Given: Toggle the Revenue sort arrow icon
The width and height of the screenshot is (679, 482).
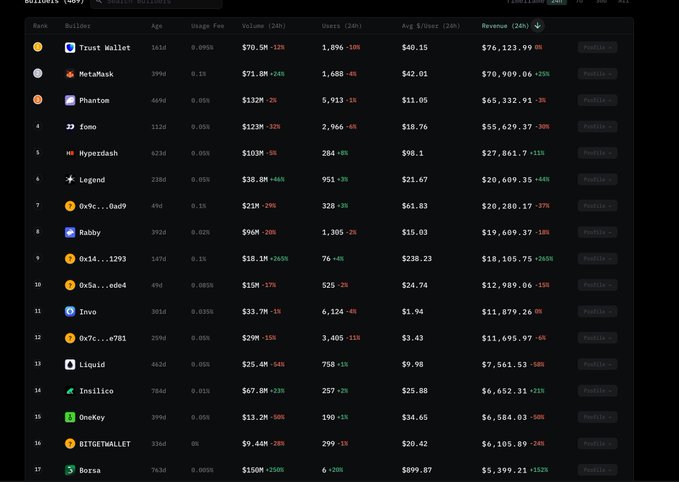Looking at the screenshot, I should (x=537, y=26).
